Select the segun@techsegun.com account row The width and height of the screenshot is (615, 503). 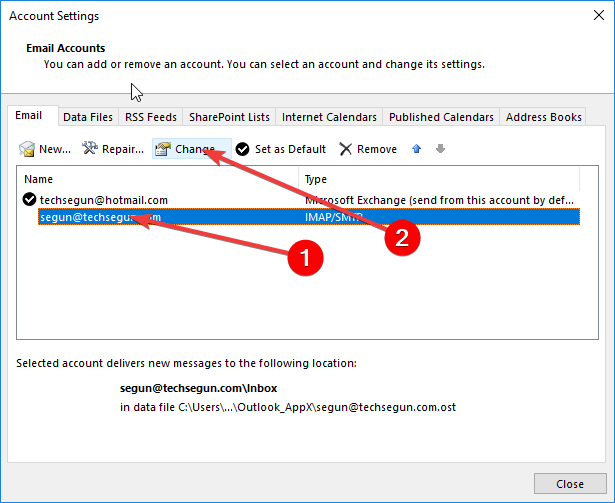[x=309, y=217]
